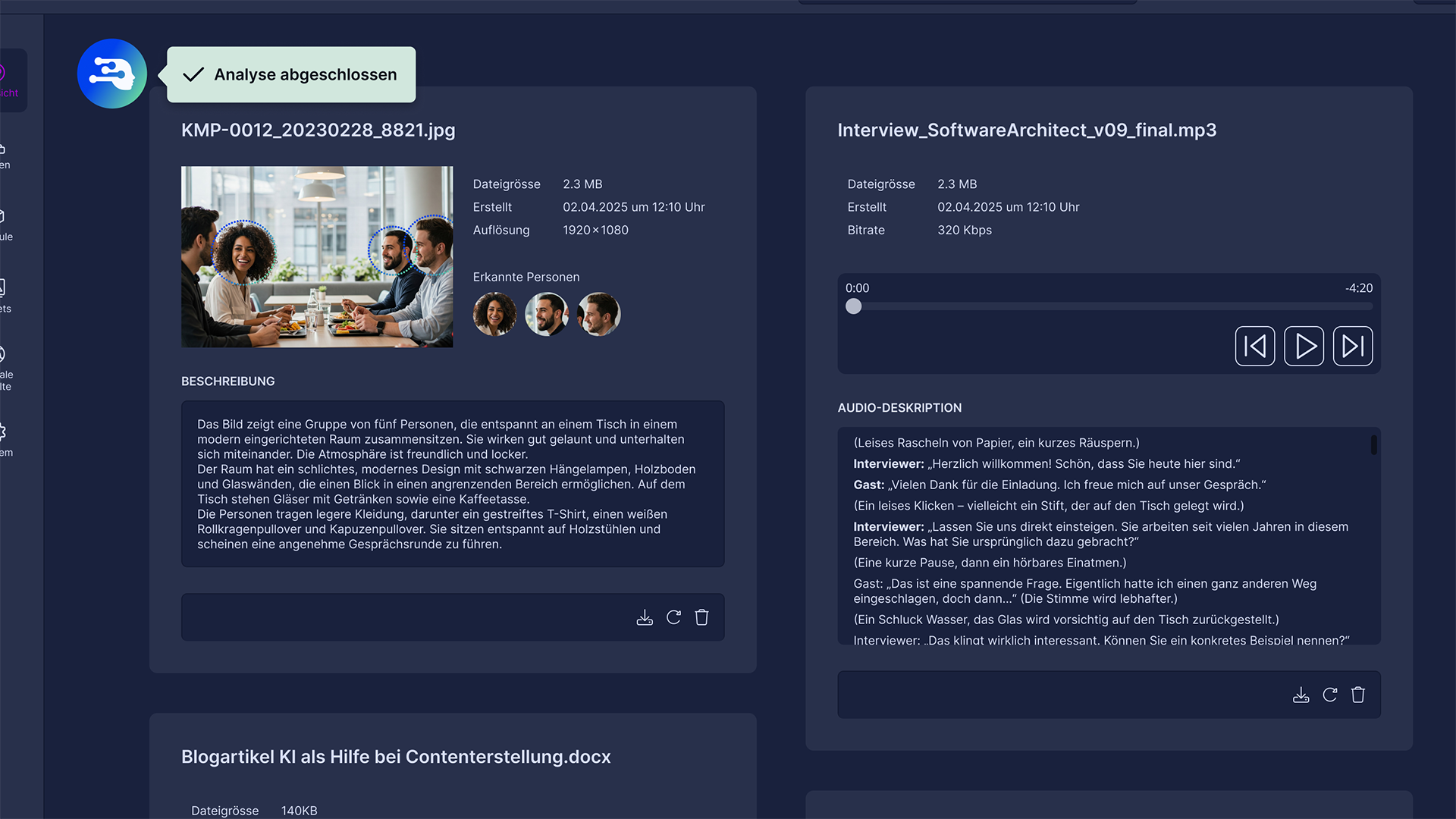This screenshot has height=819, width=1456.
Task: Open the last sidebar gear settings item
Action: [x=5, y=439]
